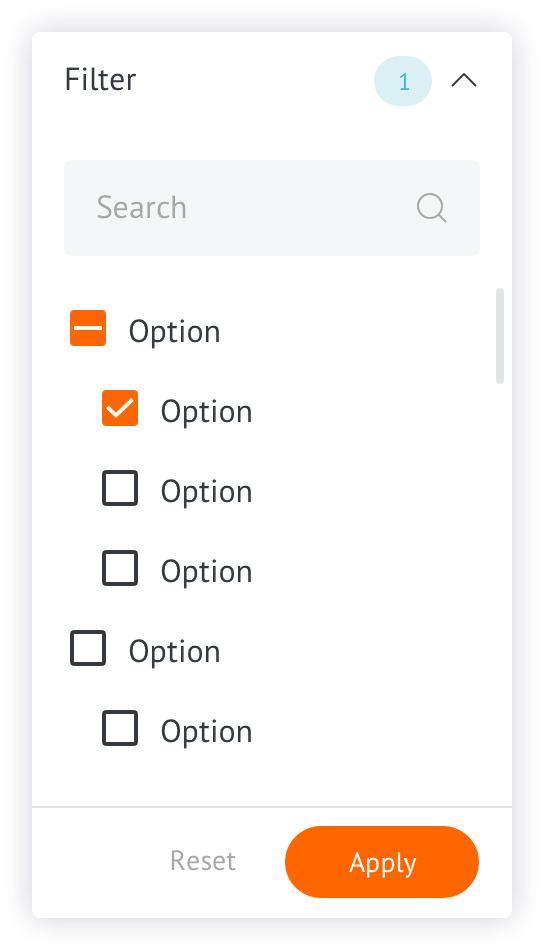544x950 pixels.
Task: Collapse the Filter panel with the chevron
Action: (464, 81)
